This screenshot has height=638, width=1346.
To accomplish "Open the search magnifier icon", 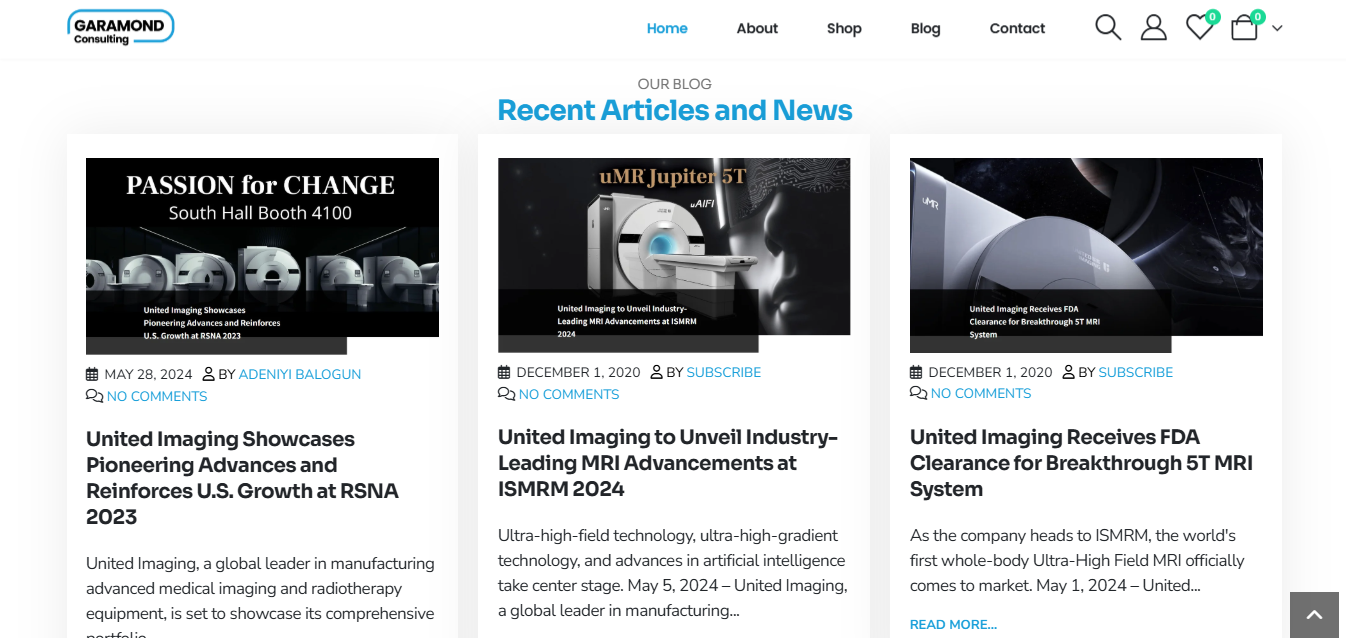I will pyautogui.click(x=1108, y=27).
